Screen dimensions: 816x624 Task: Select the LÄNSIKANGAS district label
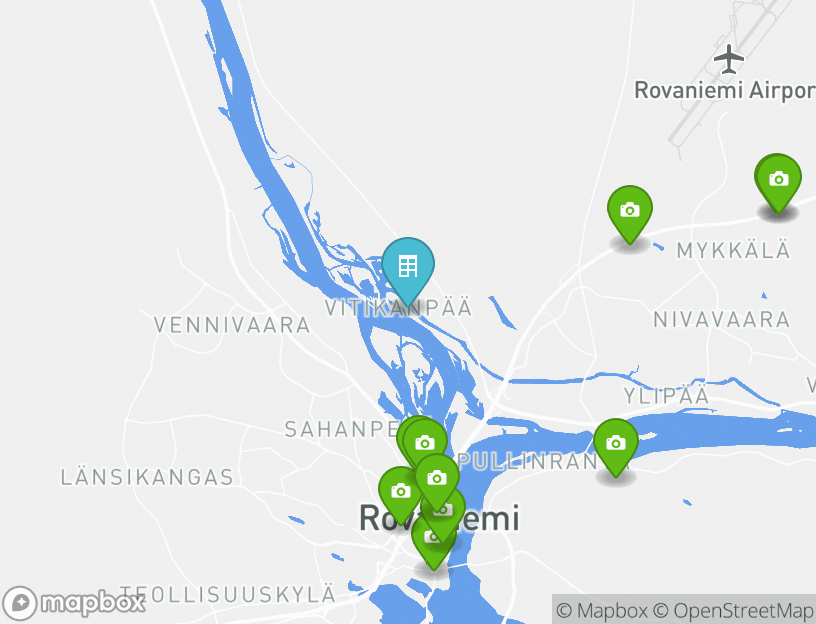[147, 477]
